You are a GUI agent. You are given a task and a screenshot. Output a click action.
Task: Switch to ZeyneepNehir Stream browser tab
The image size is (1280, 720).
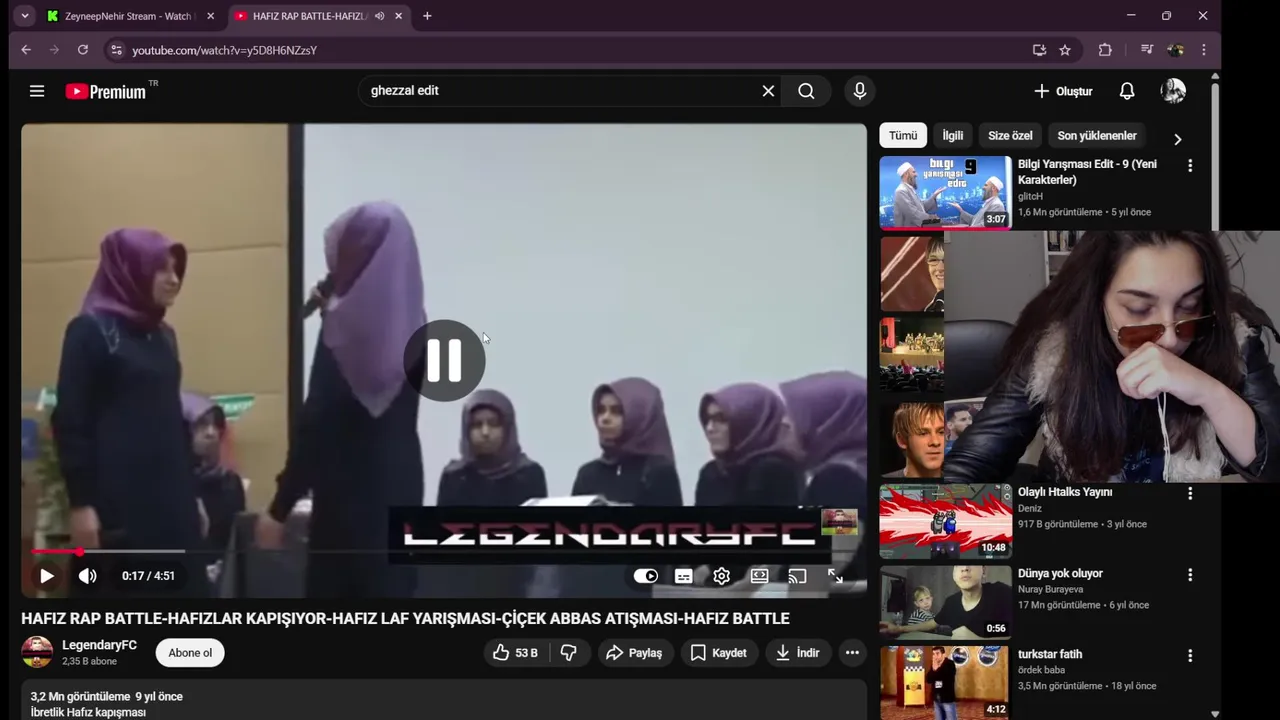coord(128,16)
